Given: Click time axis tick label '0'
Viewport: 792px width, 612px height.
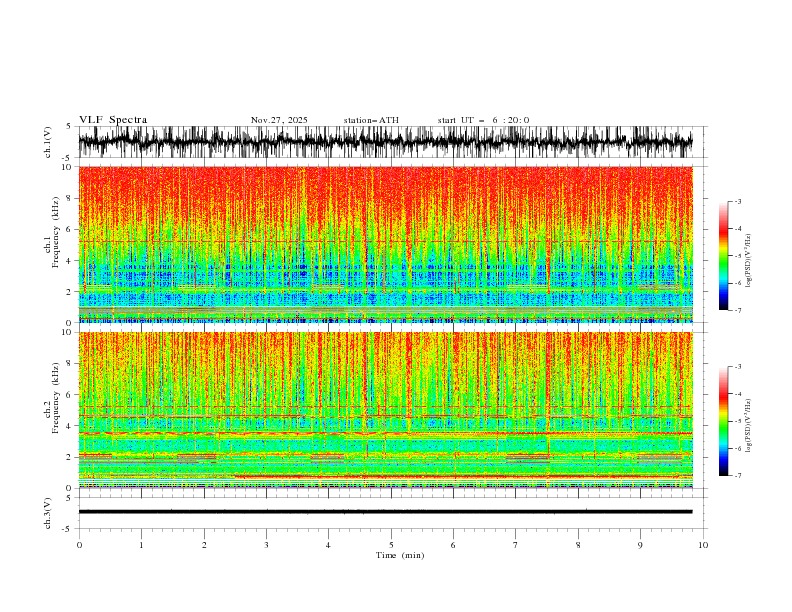Looking at the screenshot, I should tap(79, 545).
